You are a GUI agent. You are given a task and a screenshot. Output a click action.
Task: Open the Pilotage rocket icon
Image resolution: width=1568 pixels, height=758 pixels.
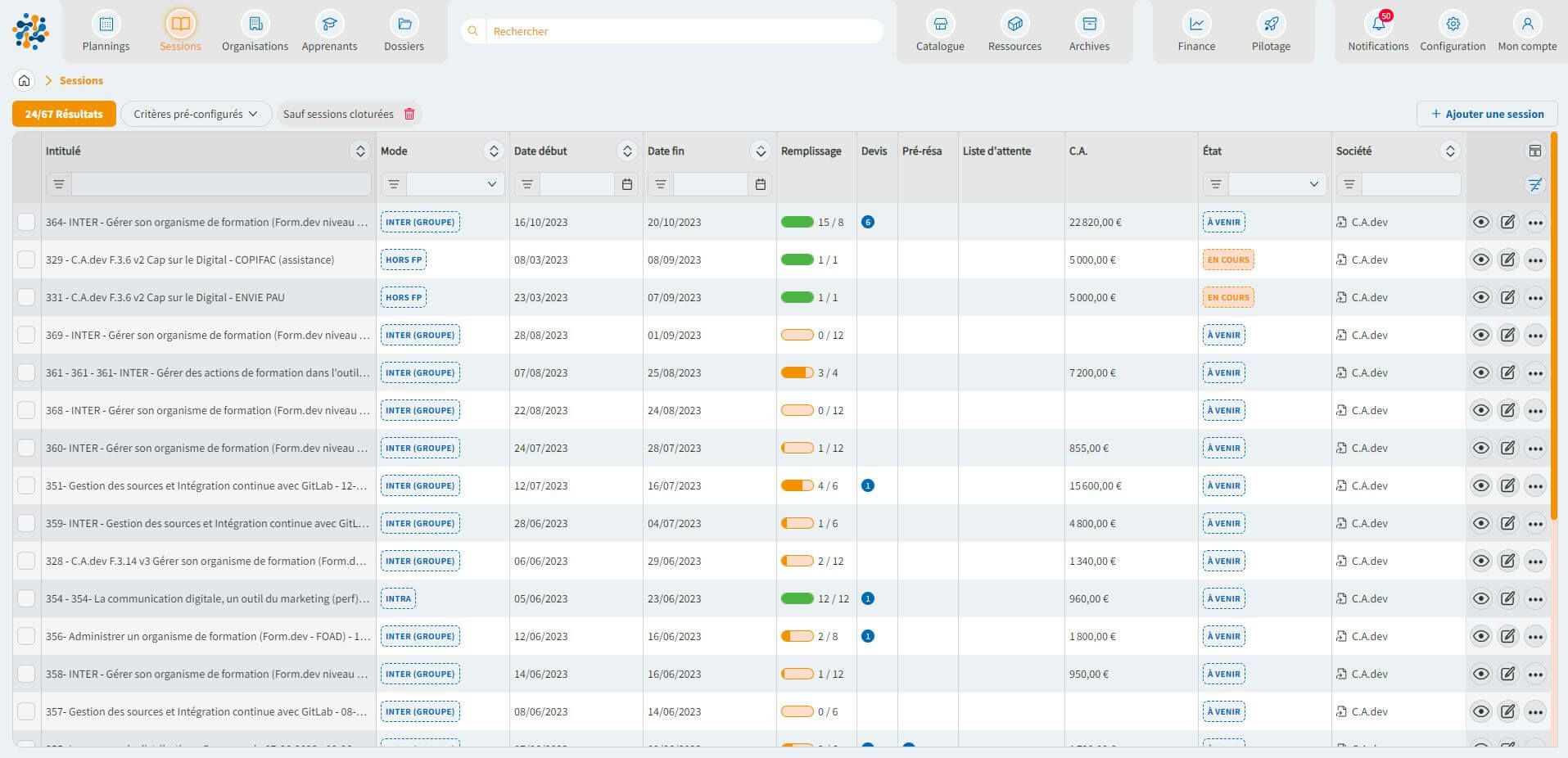(1271, 25)
